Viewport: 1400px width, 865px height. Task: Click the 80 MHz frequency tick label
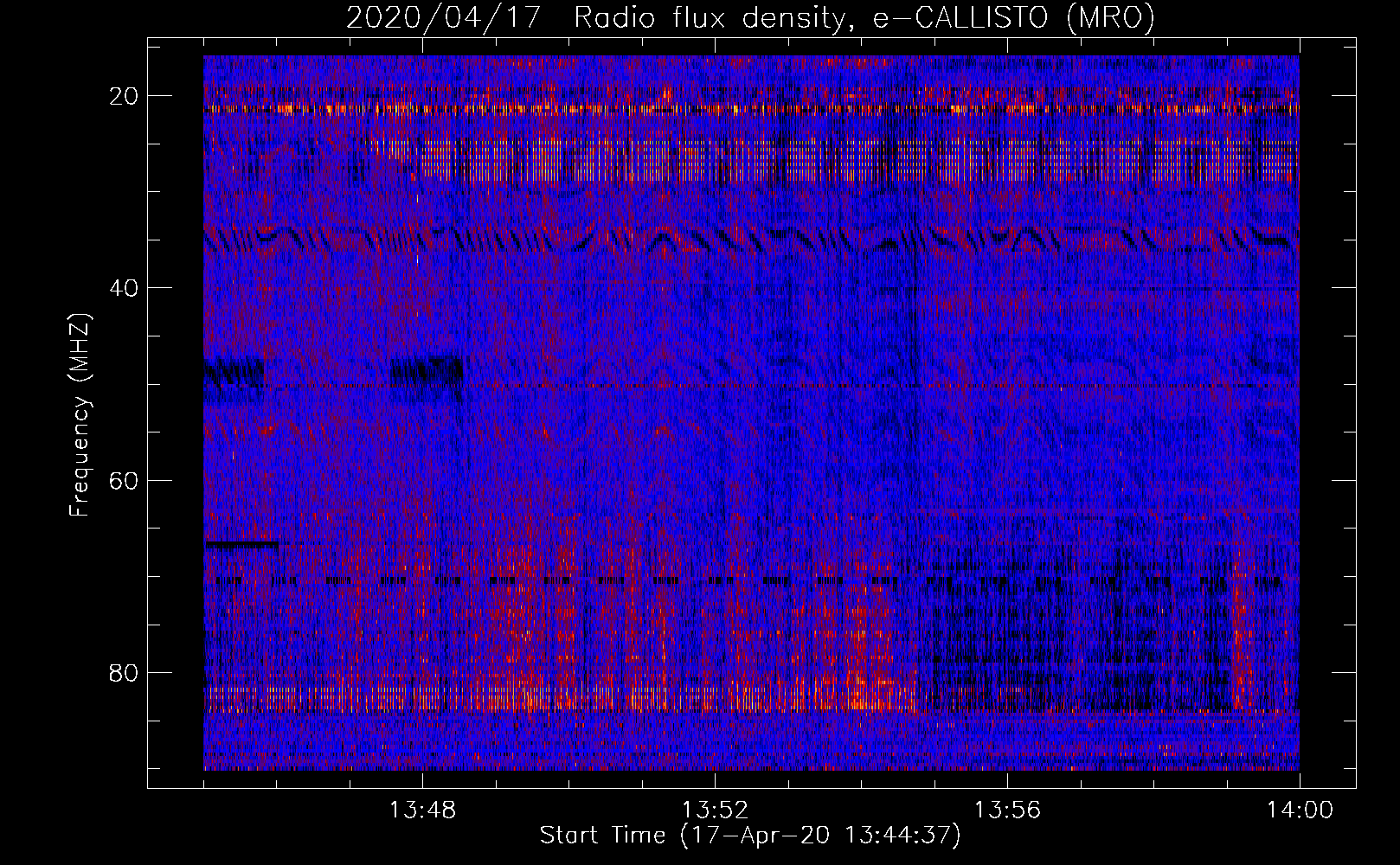point(124,672)
